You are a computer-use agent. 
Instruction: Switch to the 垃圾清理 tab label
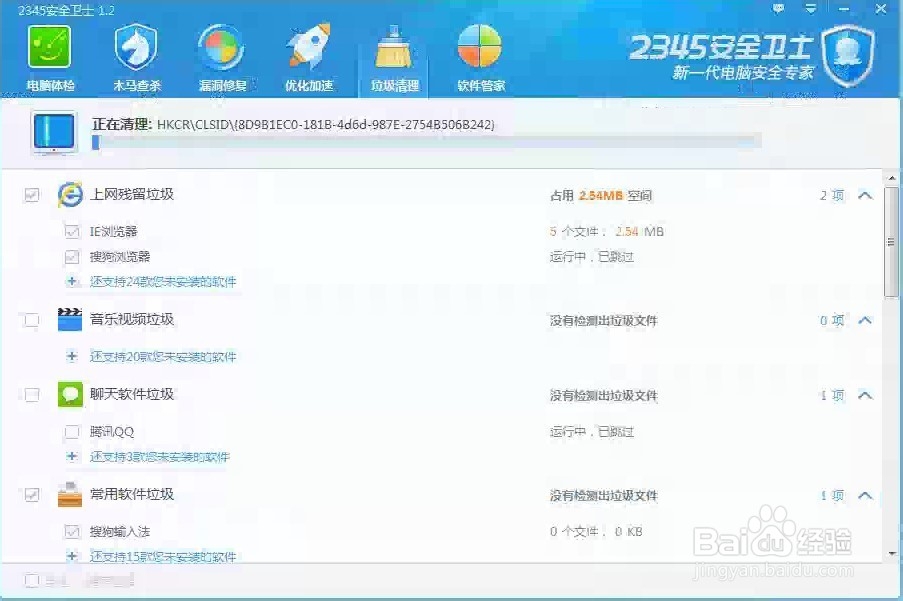tap(395, 86)
